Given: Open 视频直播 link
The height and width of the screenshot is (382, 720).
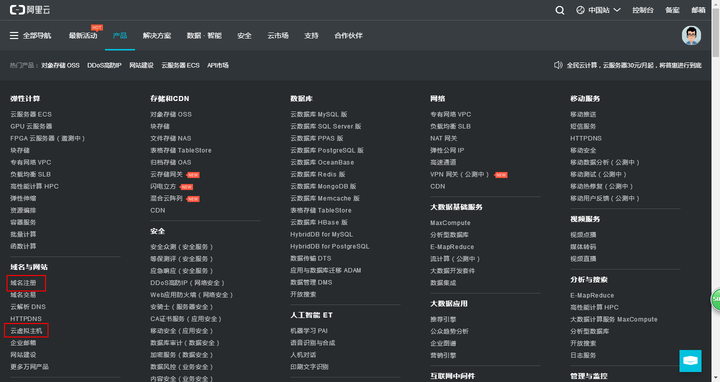Looking at the screenshot, I should pos(583,258).
